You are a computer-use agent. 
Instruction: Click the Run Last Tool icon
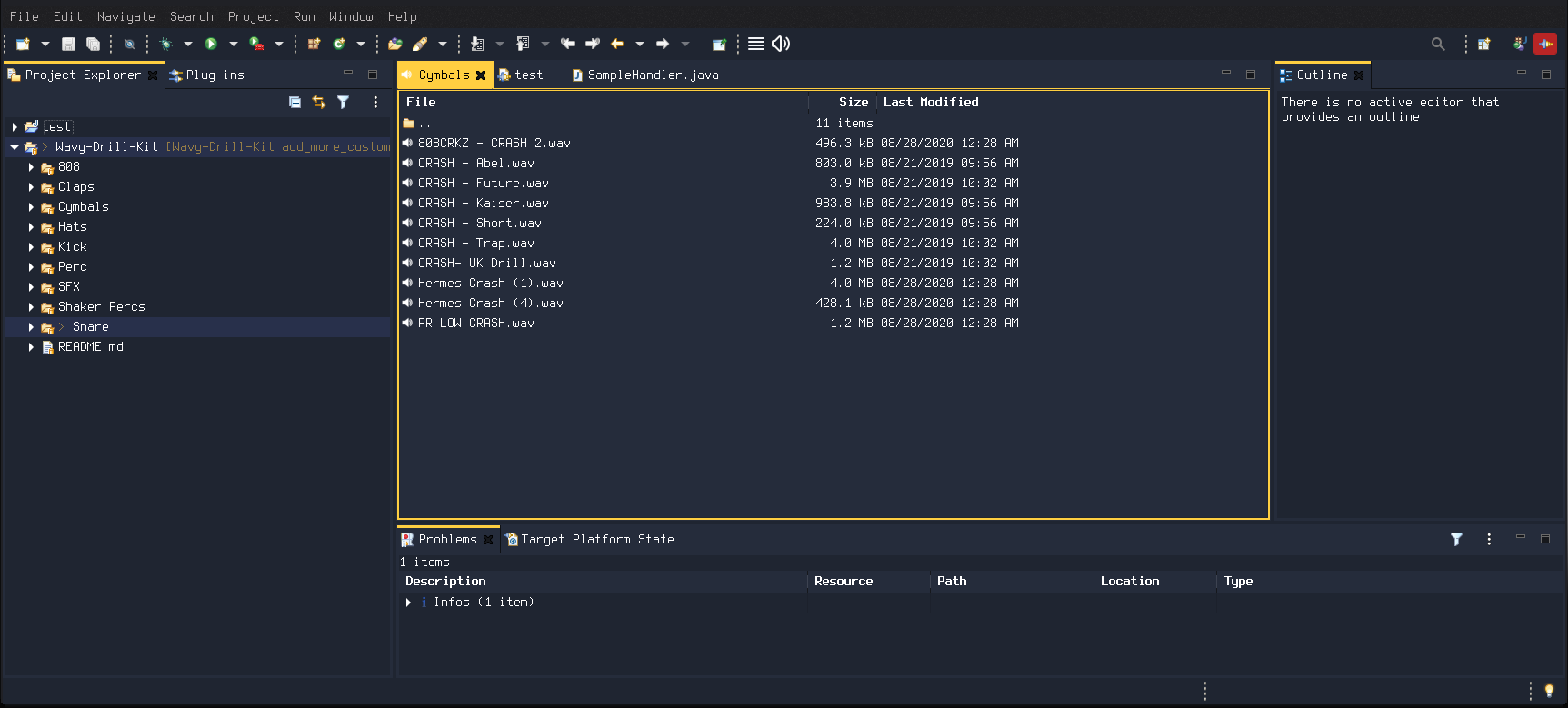[256, 44]
